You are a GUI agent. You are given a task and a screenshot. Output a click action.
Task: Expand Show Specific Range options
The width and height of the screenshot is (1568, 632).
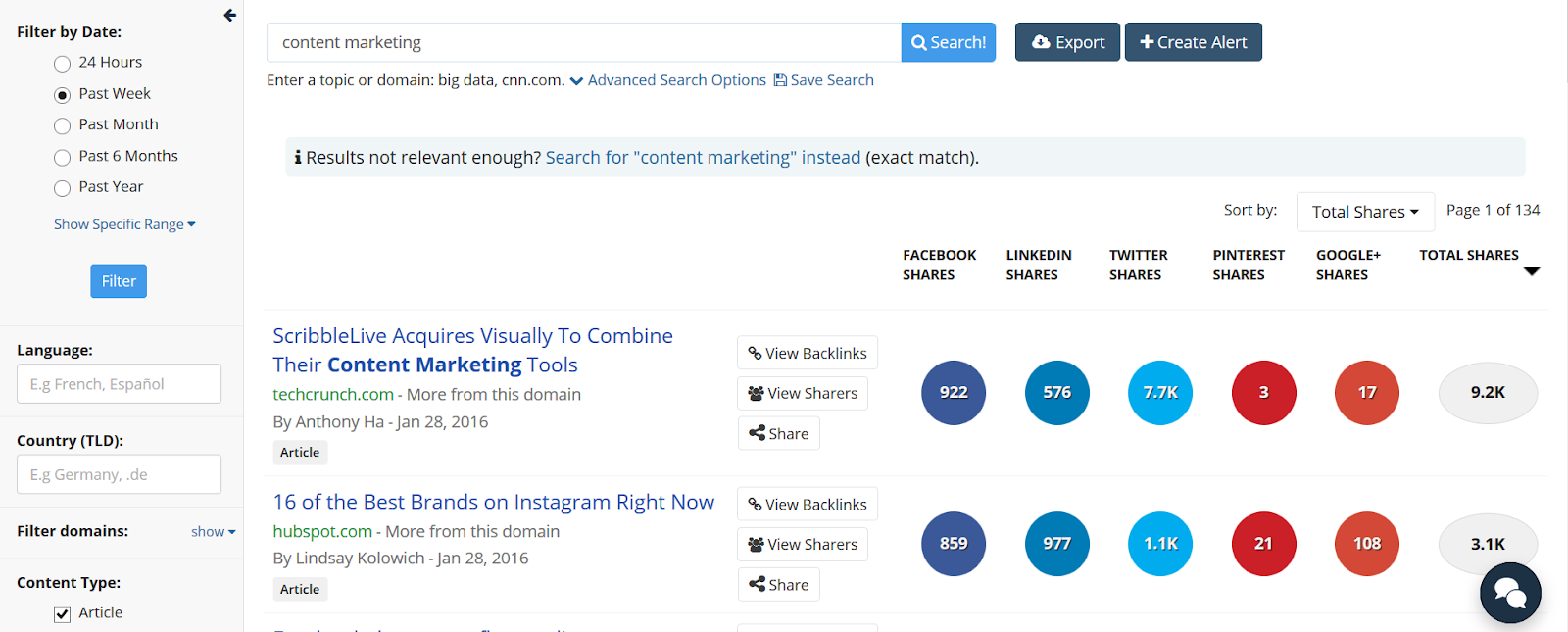(x=124, y=224)
